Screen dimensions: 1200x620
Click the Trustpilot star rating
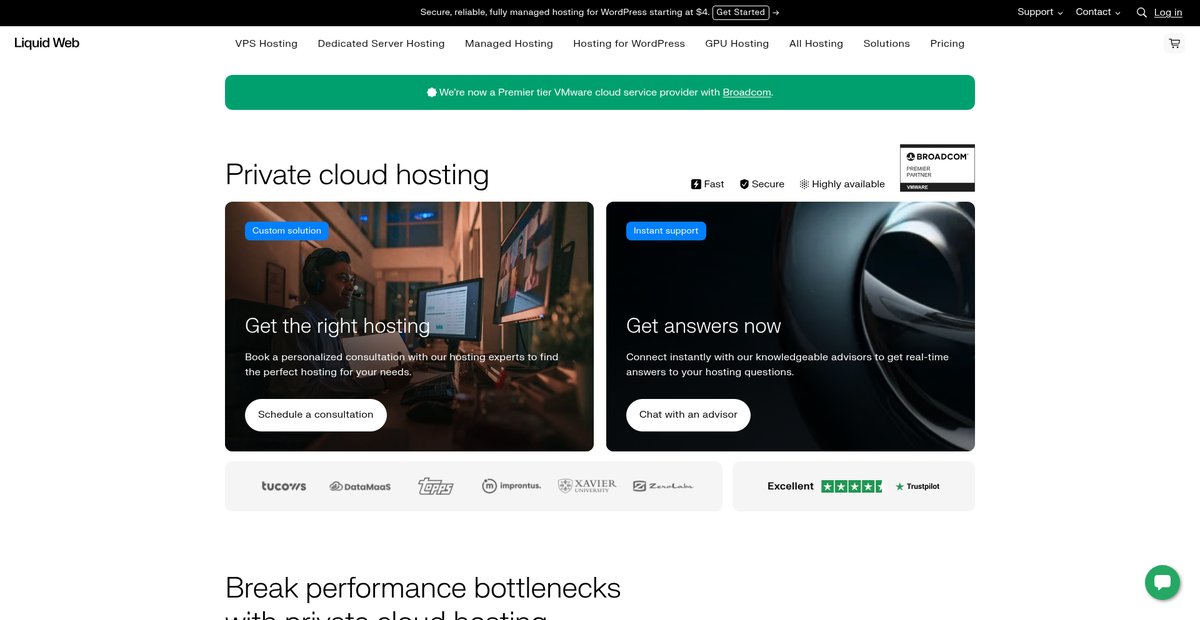pyautogui.click(x=852, y=486)
